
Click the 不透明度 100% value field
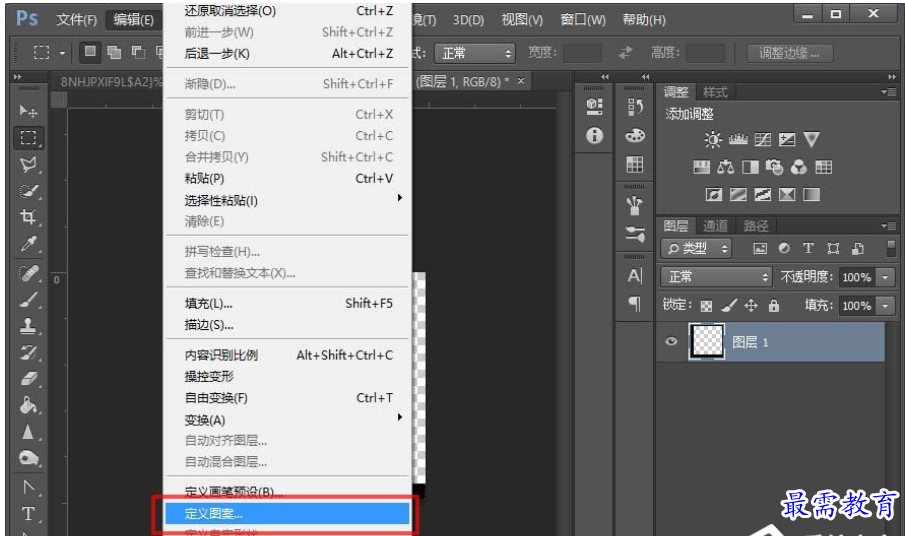pyautogui.click(x=857, y=277)
